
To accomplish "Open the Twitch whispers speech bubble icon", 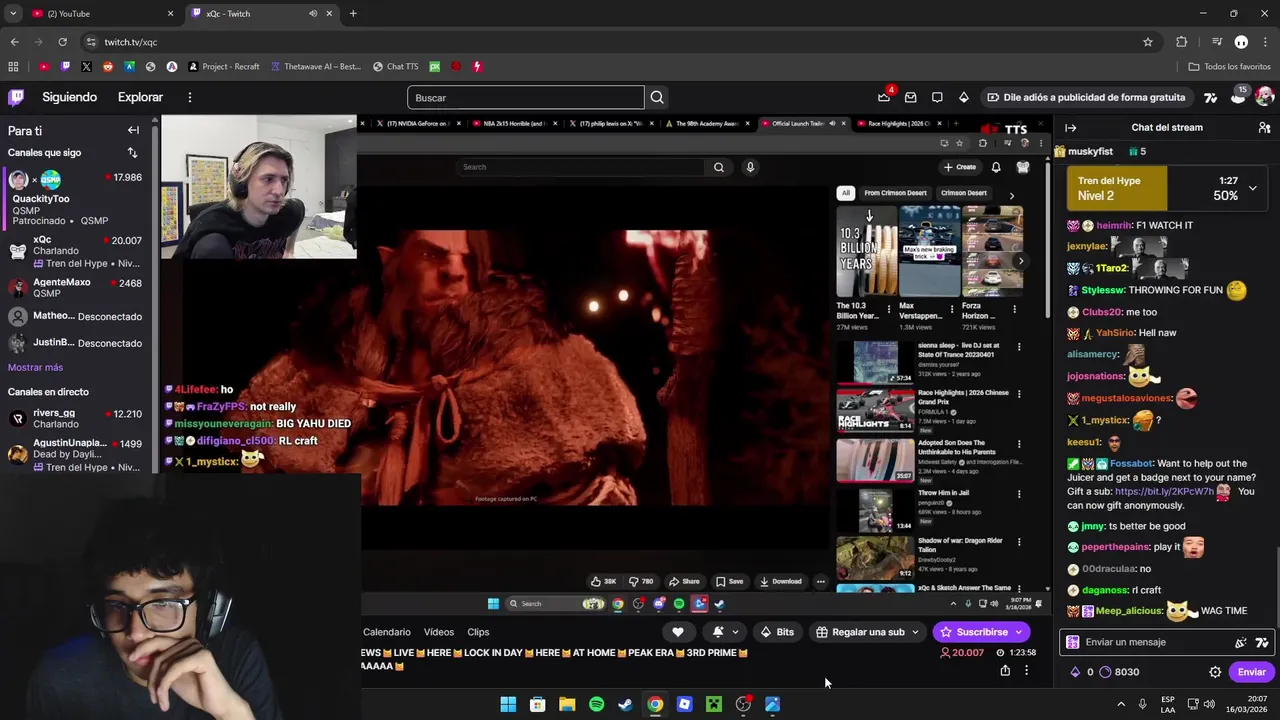I will [x=937, y=97].
